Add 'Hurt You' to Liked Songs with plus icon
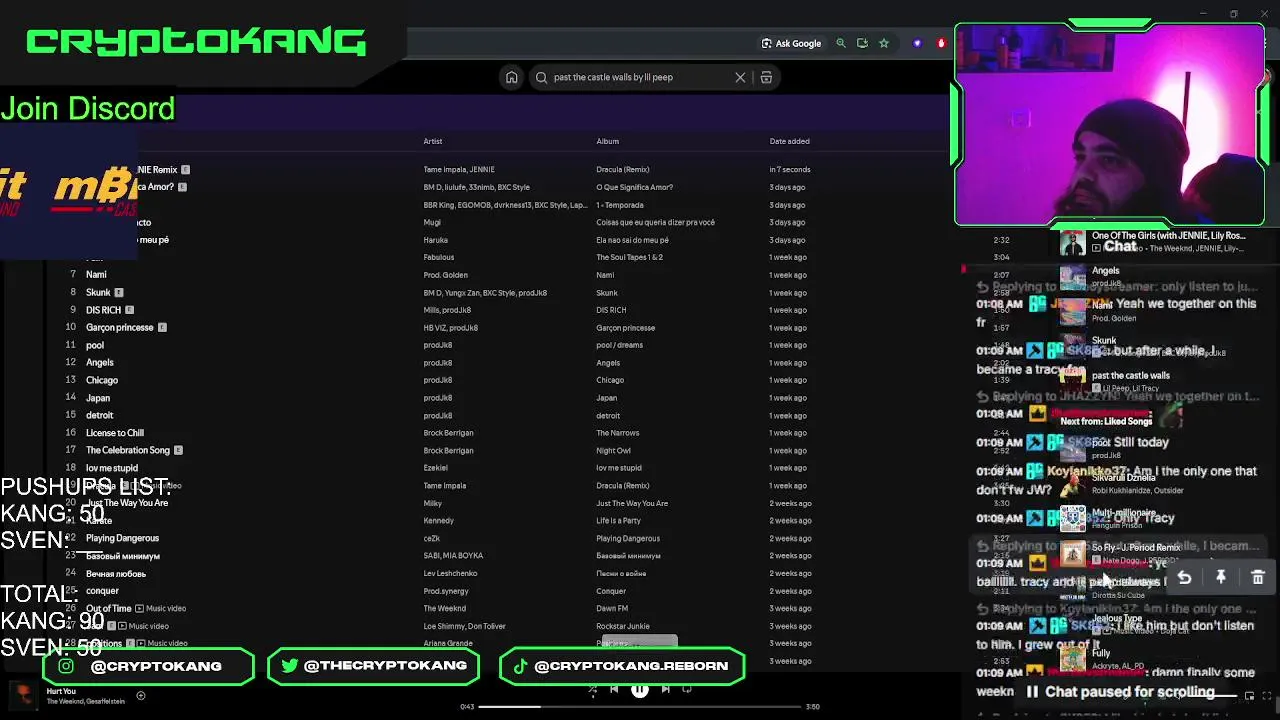Viewport: 1280px width, 720px height. tap(141, 695)
